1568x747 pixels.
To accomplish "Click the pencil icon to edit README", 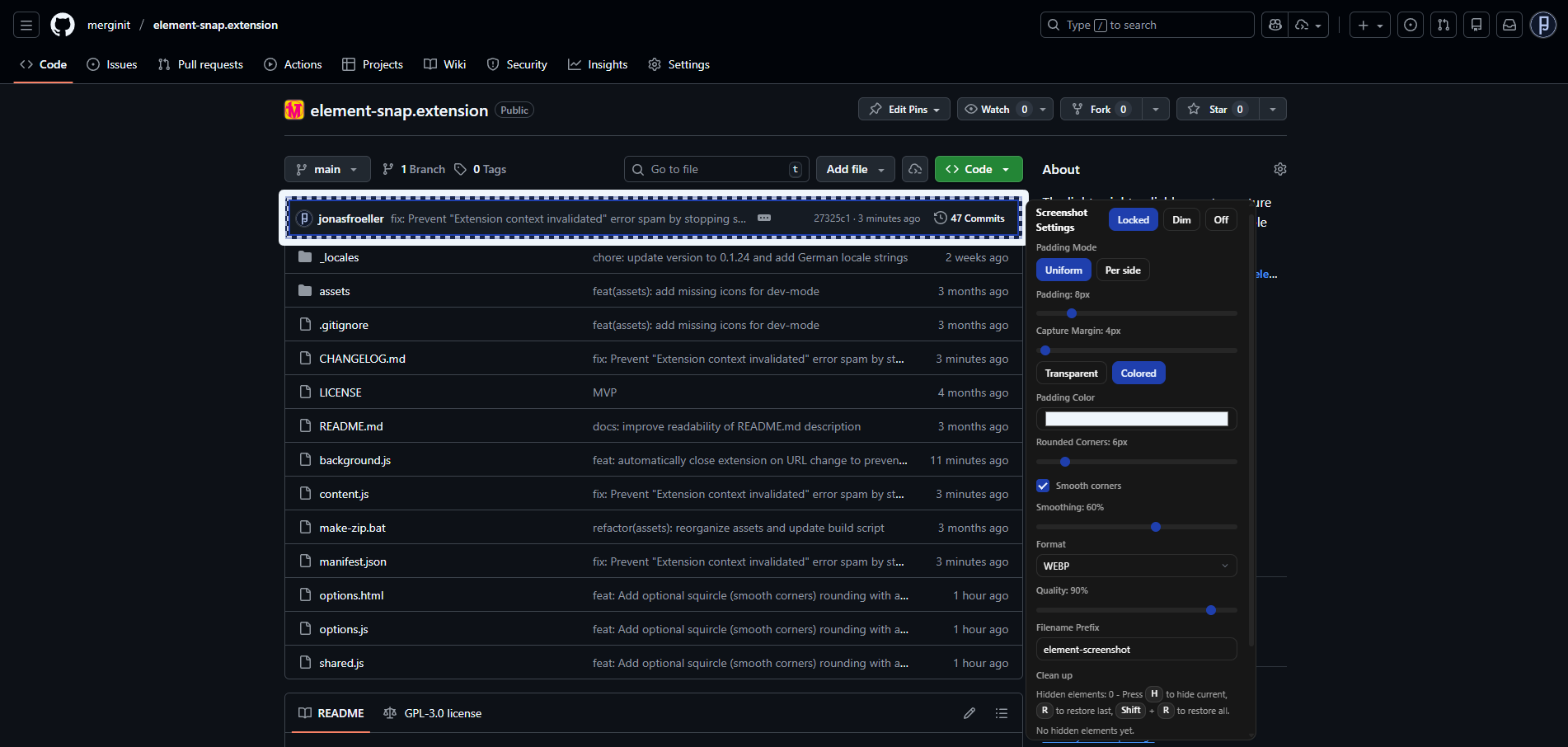I will coord(969,713).
